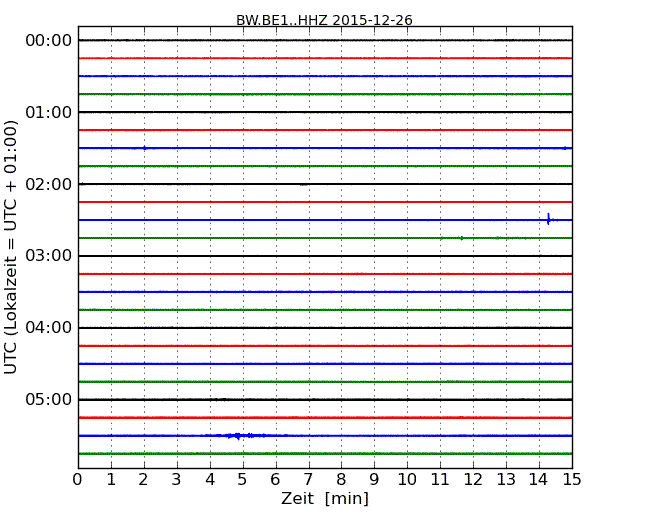Click the x-axis tick label 14
The image size is (650, 520).
tap(539, 480)
